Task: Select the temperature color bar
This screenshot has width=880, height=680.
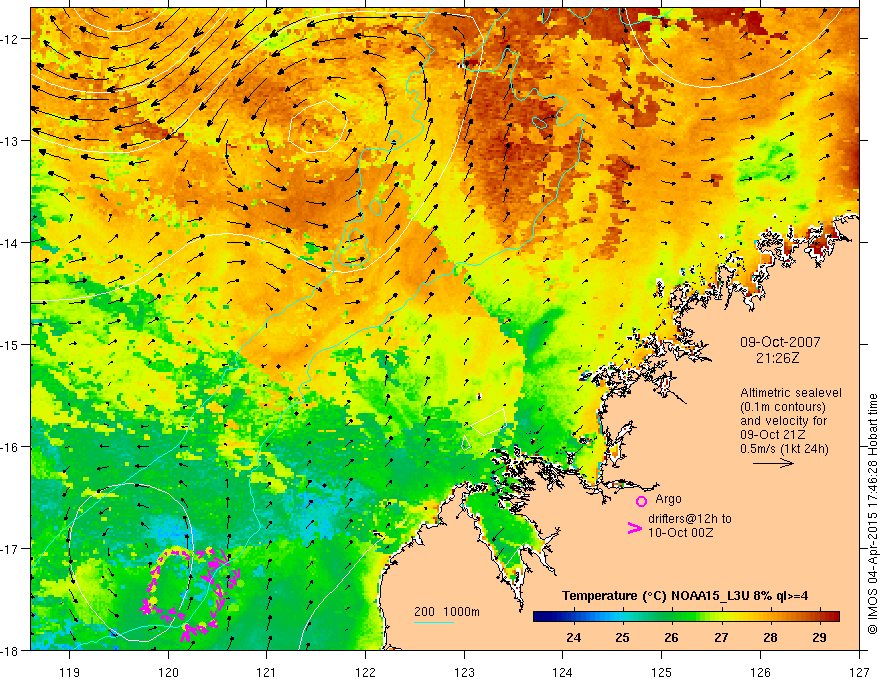Action: click(686, 616)
